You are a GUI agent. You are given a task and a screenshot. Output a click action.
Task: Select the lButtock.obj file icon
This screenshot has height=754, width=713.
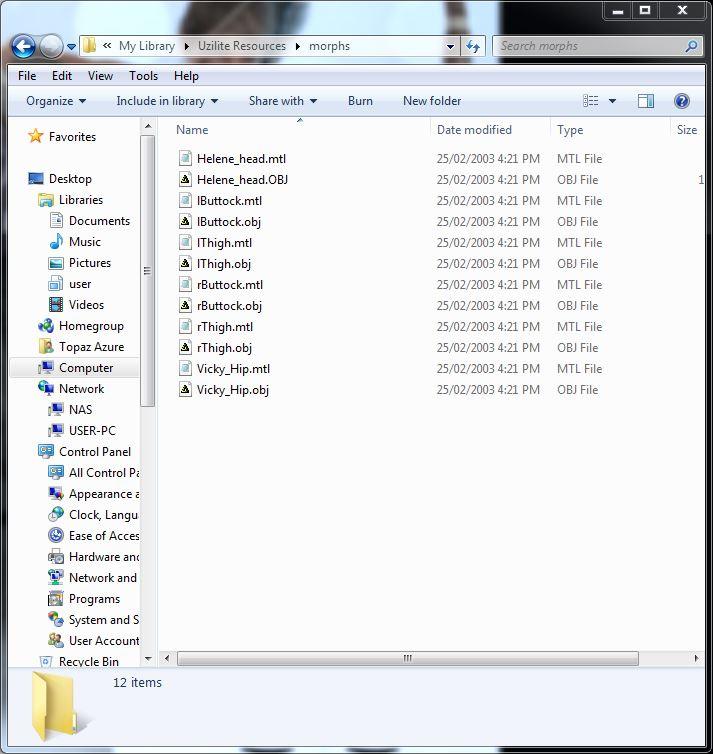[x=185, y=221]
